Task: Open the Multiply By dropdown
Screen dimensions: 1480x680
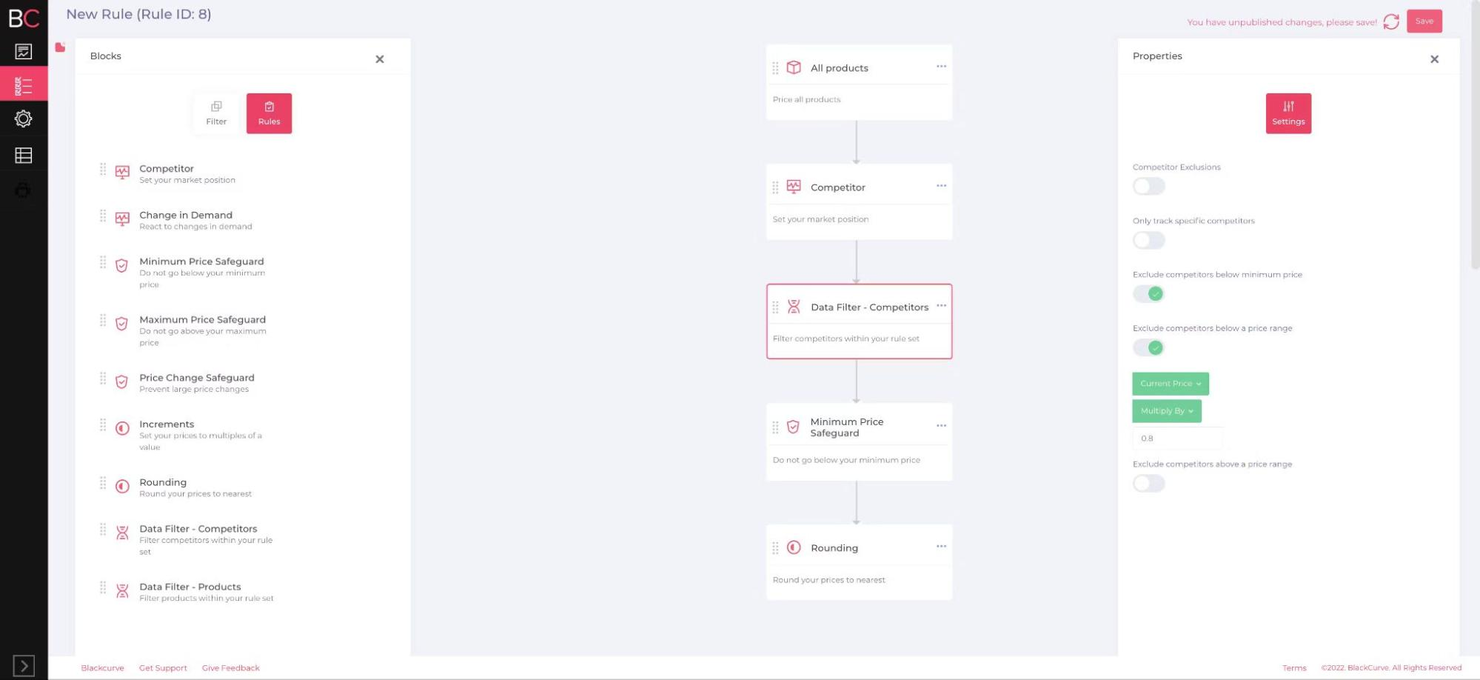Action: pyautogui.click(x=1166, y=410)
